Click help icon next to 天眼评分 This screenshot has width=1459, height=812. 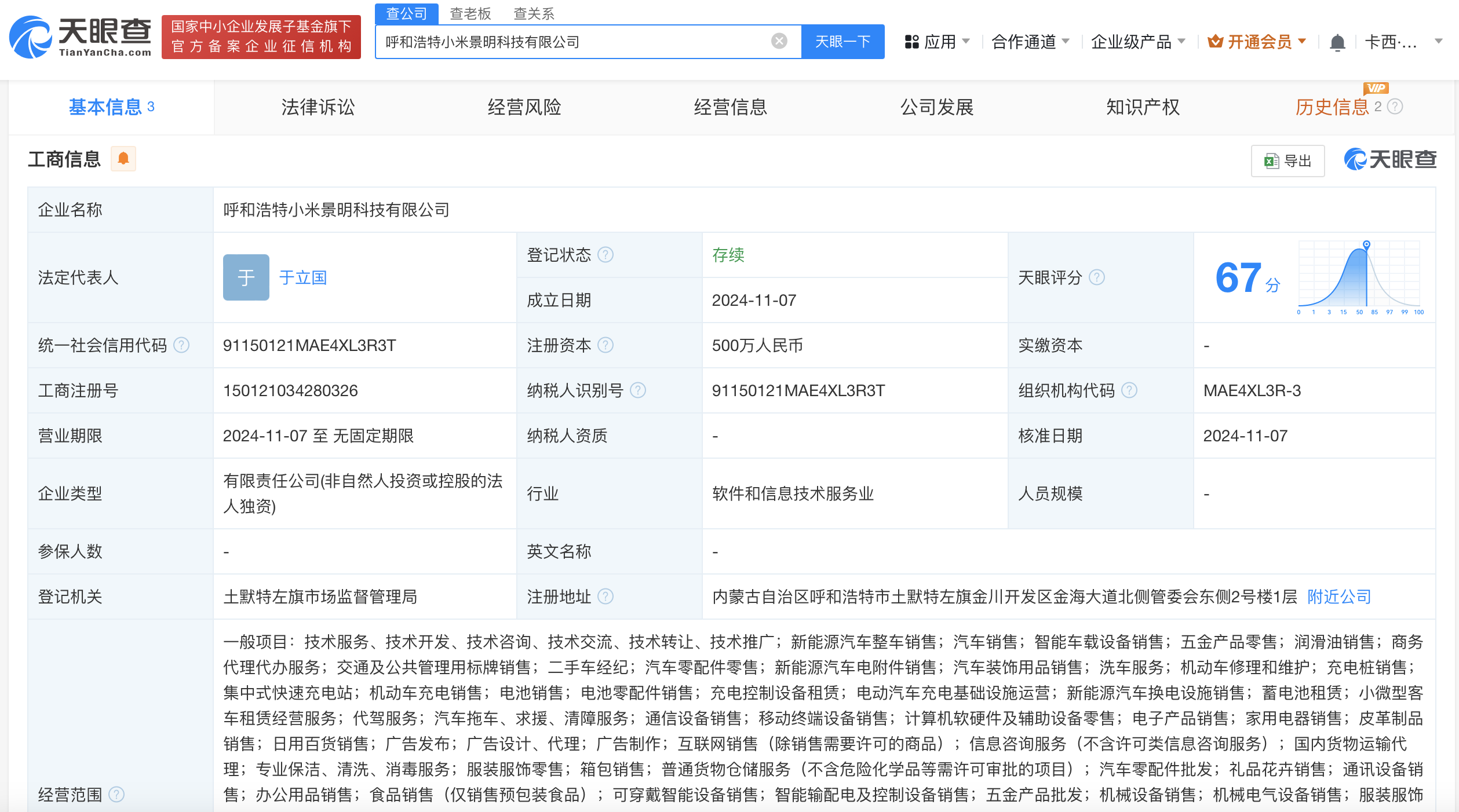pyautogui.click(x=1096, y=277)
